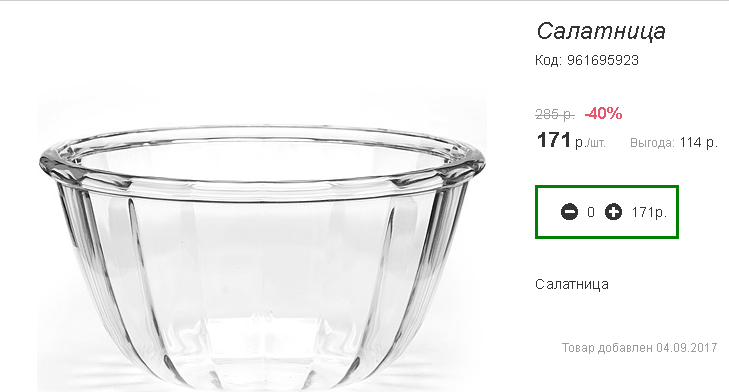729x392 pixels.
Task: Click the р./шт. unit label
Action: pos(590,143)
